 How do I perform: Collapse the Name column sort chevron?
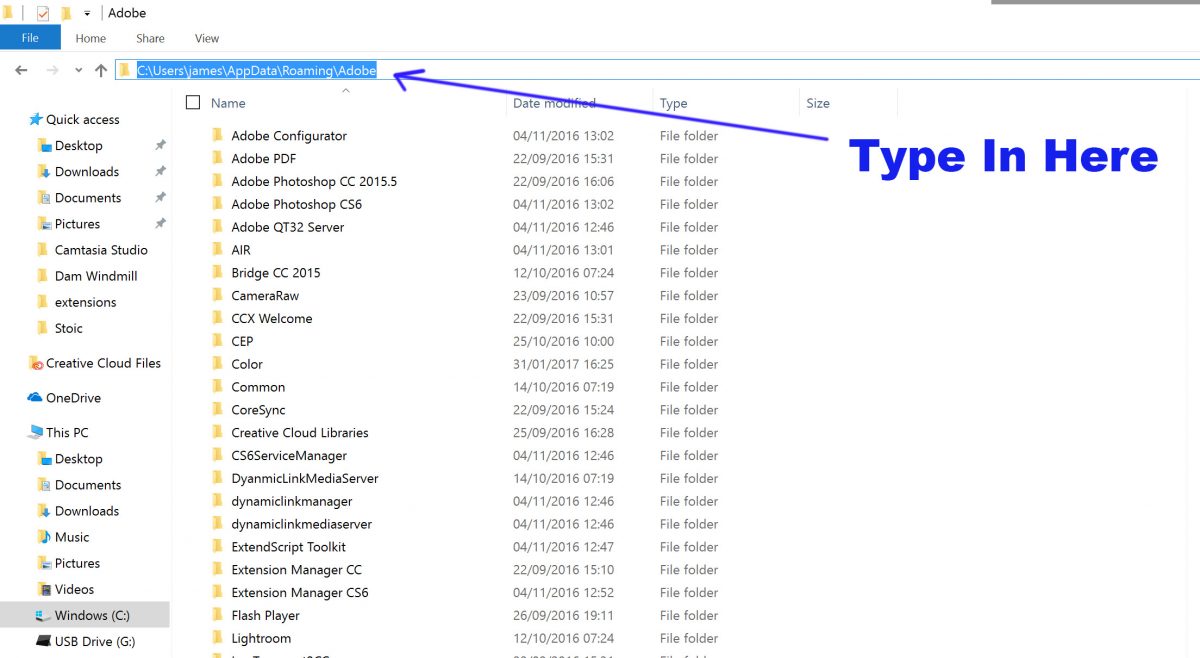point(345,89)
